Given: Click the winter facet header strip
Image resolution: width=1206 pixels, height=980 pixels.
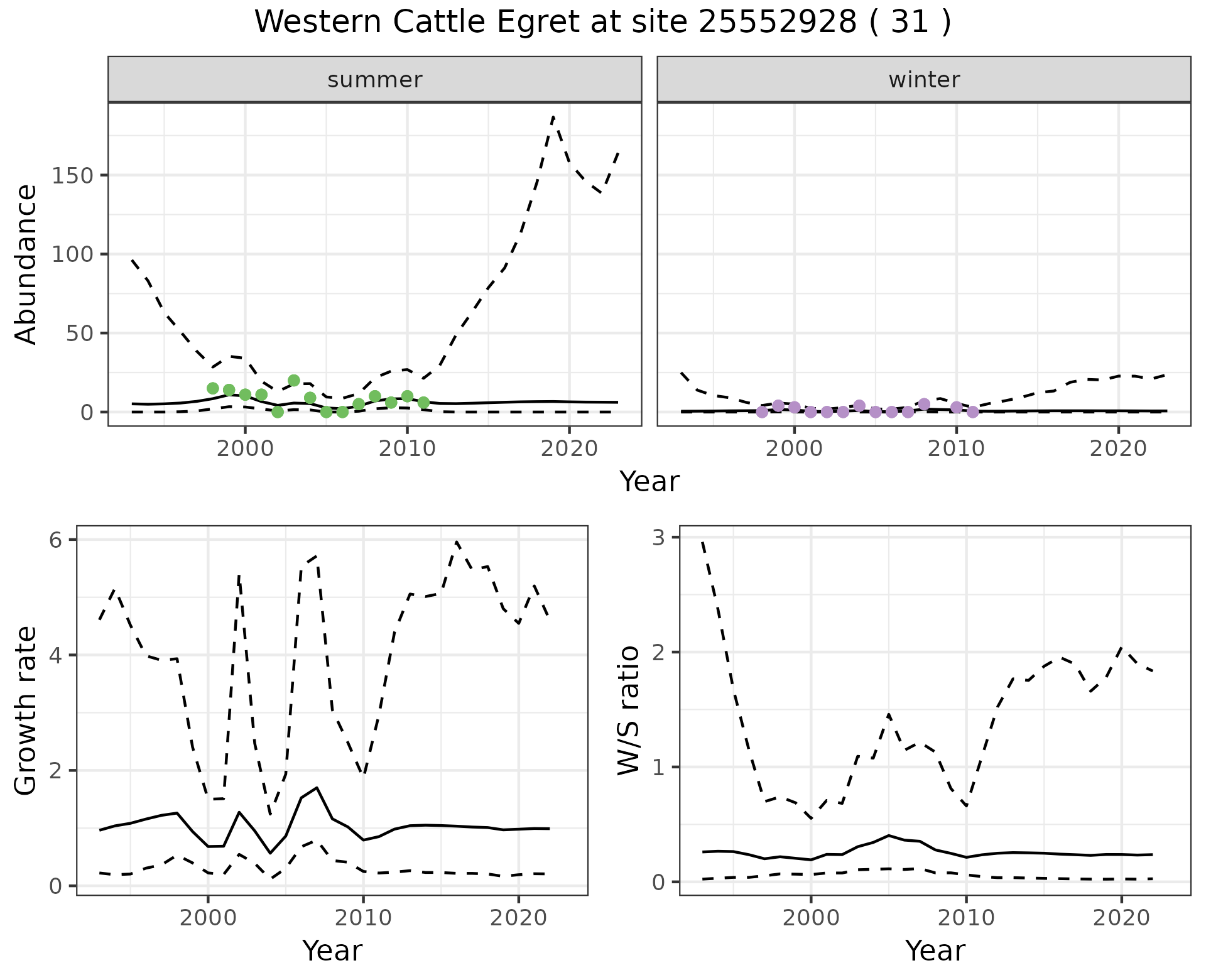Looking at the screenshot, I should tap(923, 80).
